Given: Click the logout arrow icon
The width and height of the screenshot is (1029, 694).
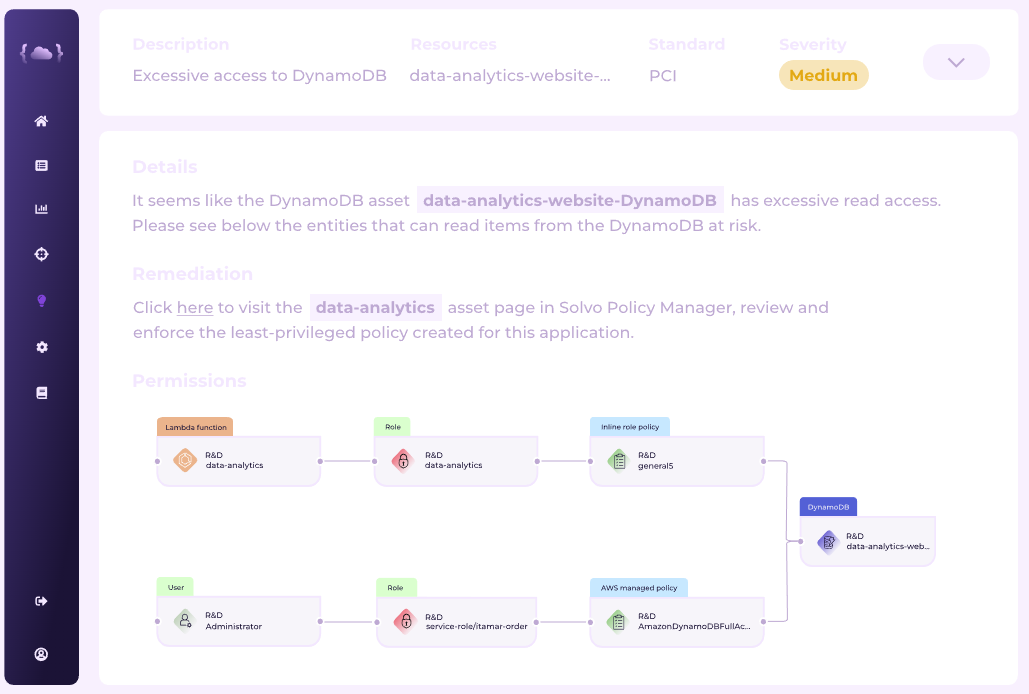Looking at the screenshot, I should click(41, 601).
